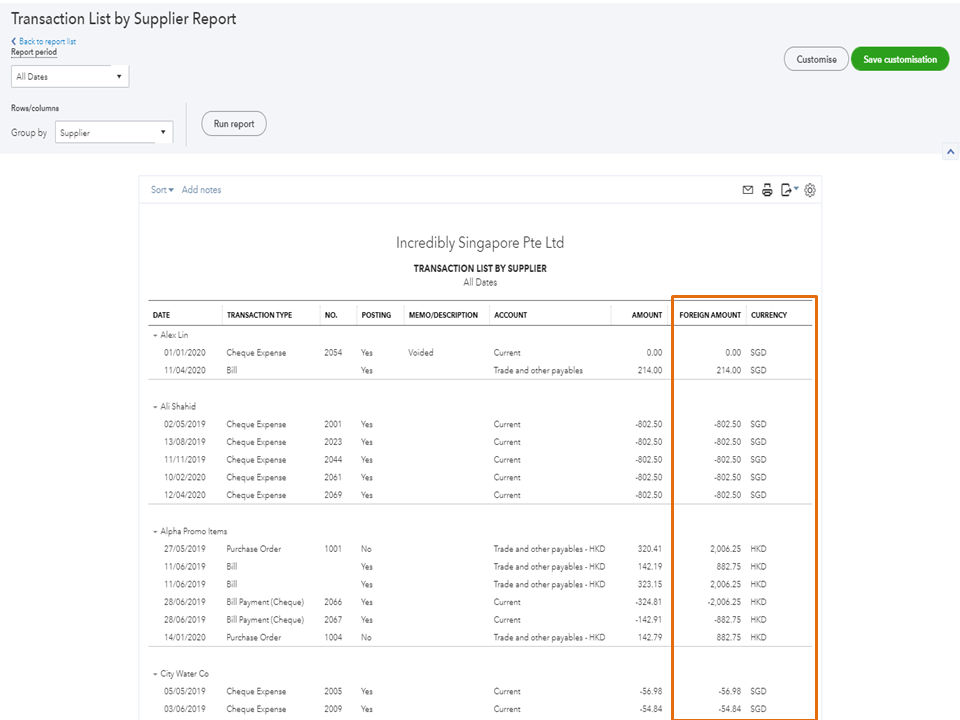Open report settings gear icon
Screen dimensions: 960x720
[810, 190]
